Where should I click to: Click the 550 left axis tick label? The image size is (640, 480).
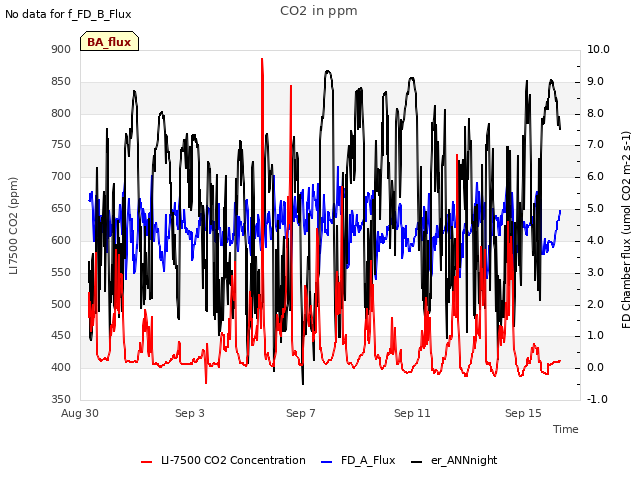tap(61, 272)
